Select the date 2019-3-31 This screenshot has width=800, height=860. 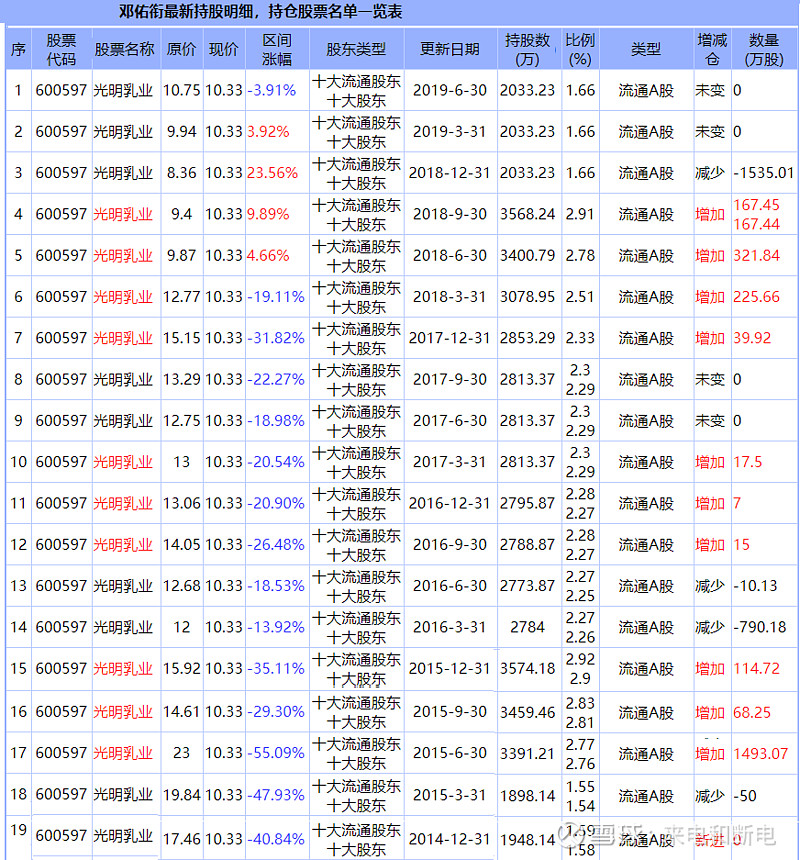[x=450, y=132]
